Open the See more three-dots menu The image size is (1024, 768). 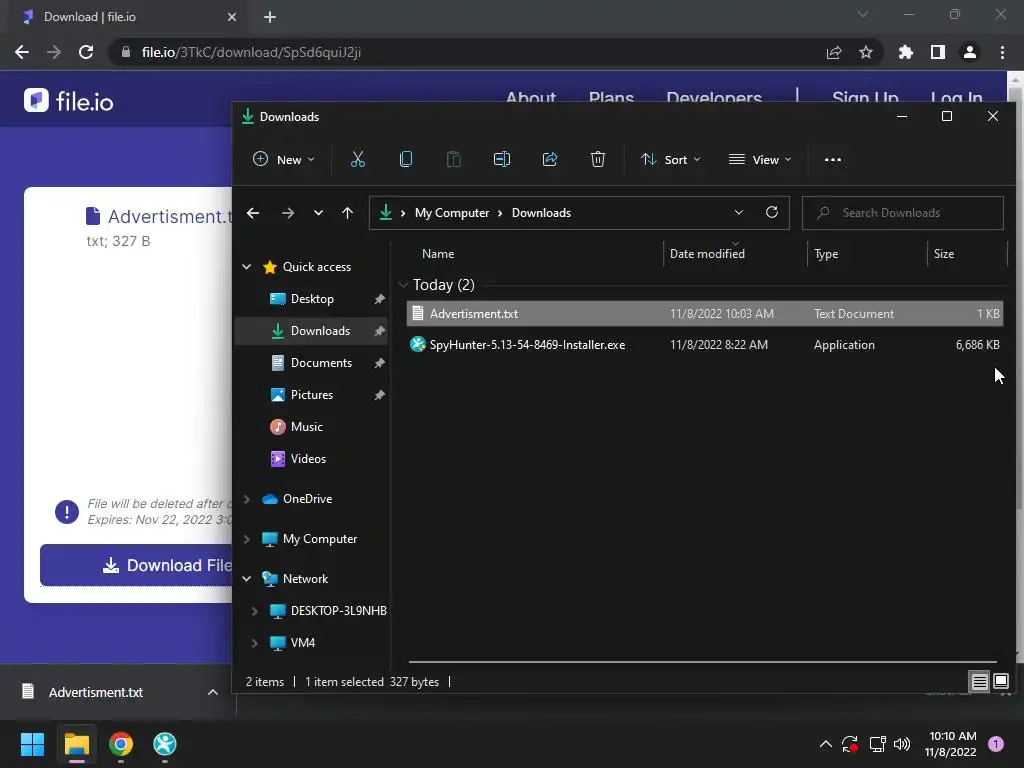tap(833, 159)
